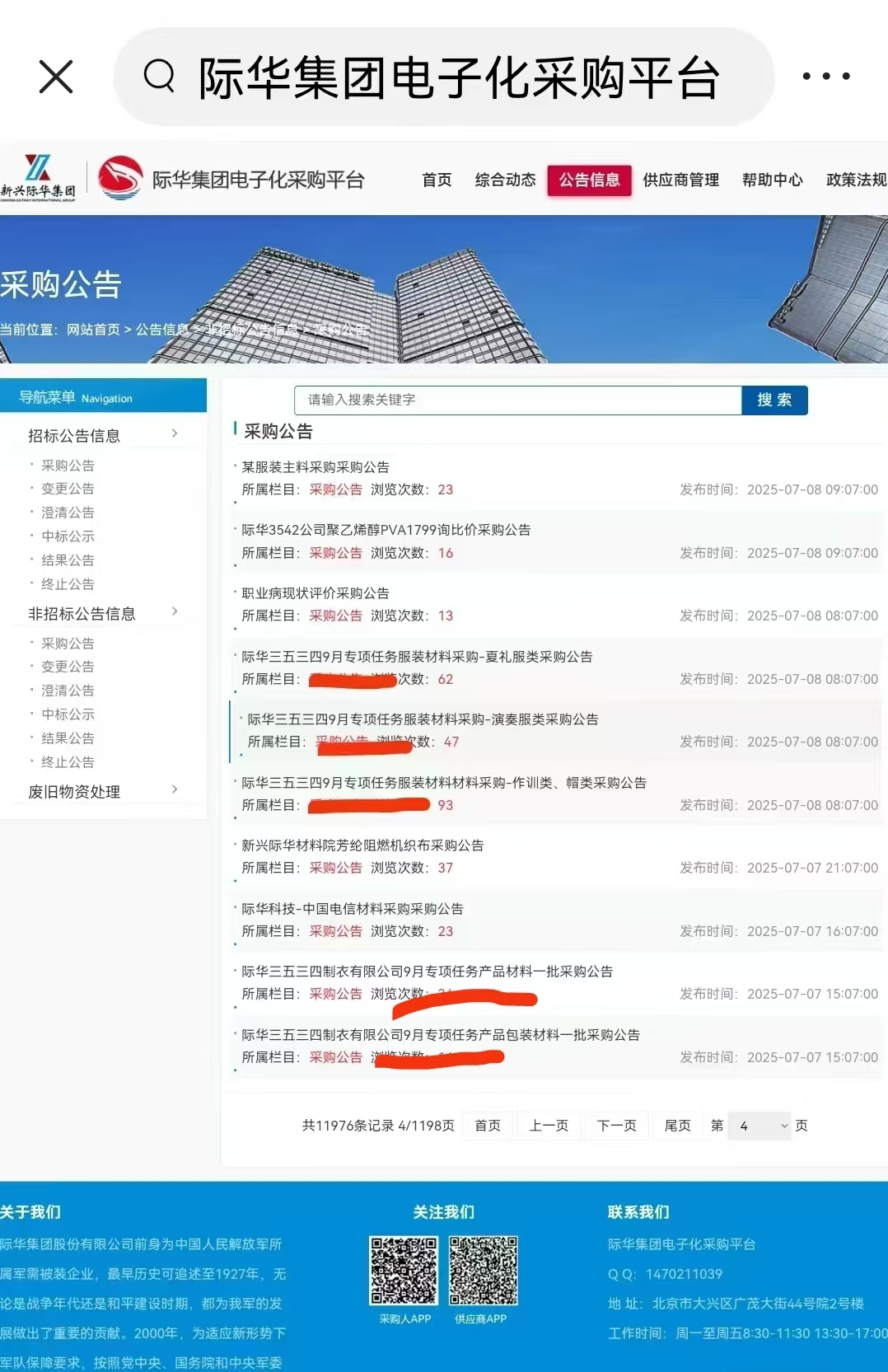Open the three-dots more menu
Viewport: 888px width, 1372px height.
coord(826,77)
